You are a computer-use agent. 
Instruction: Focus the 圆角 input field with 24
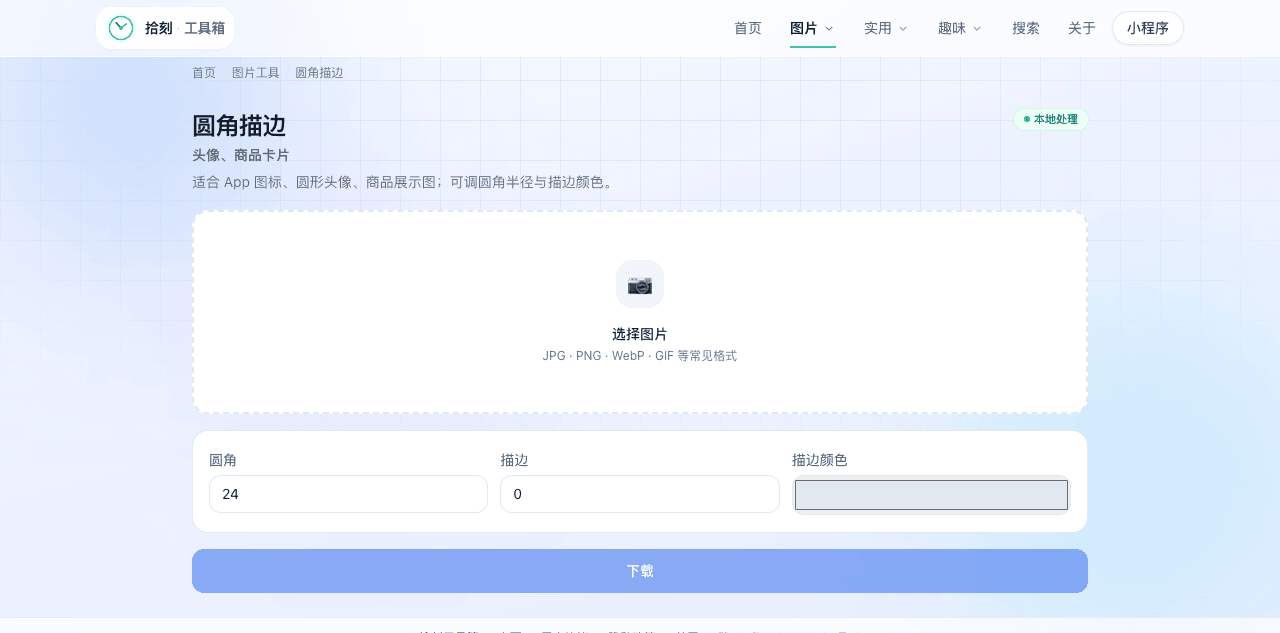(x=348, y=494)
